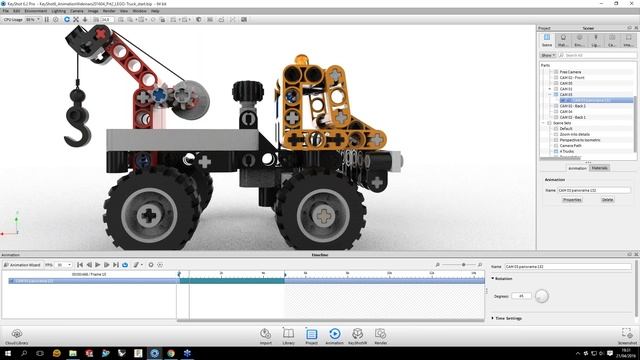Open Render dialog from bottom toolbar

pos(380,337)
